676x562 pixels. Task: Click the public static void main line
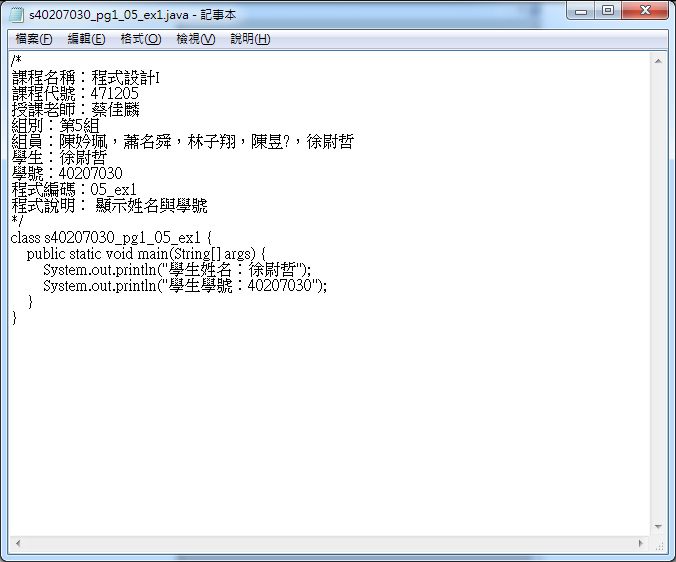[x=146, y=253]
